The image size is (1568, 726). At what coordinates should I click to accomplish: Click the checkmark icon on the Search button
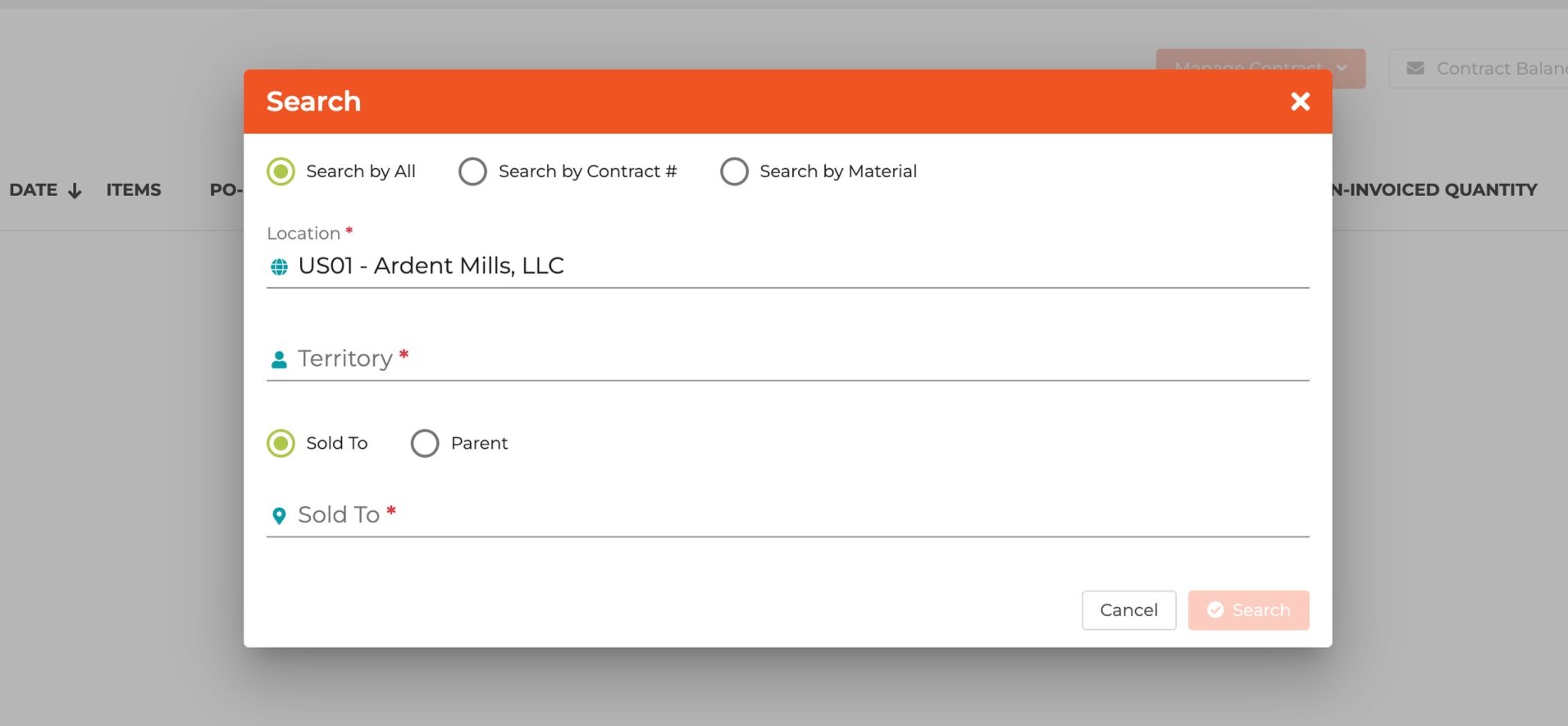pyautogui.click(x=1215, y=610)
